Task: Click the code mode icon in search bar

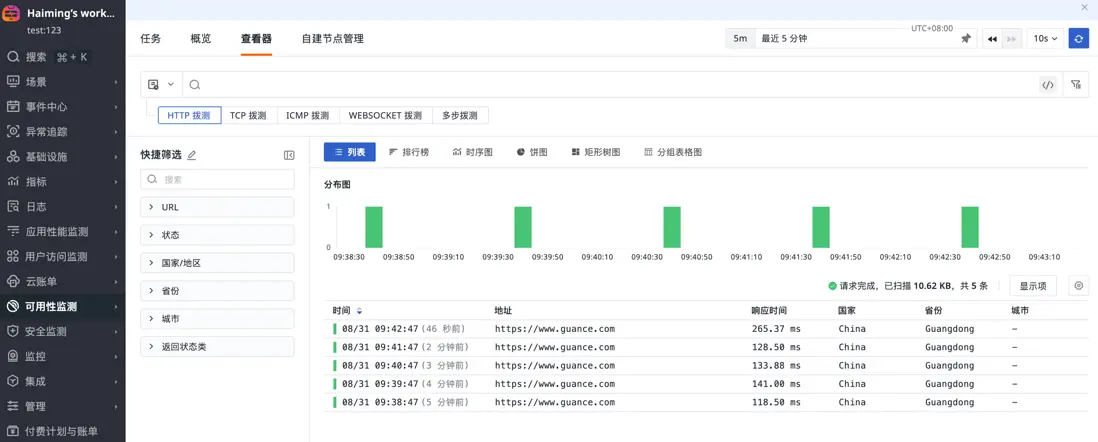Action: click(1047, 85)
